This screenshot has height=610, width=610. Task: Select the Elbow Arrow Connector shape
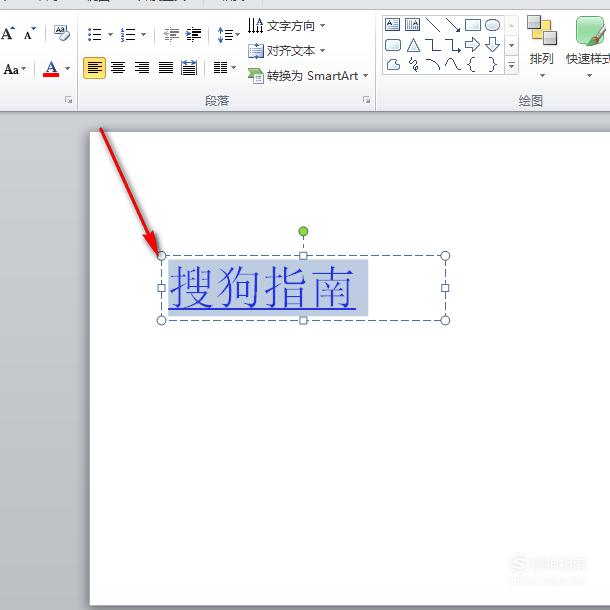click(452, 45)
